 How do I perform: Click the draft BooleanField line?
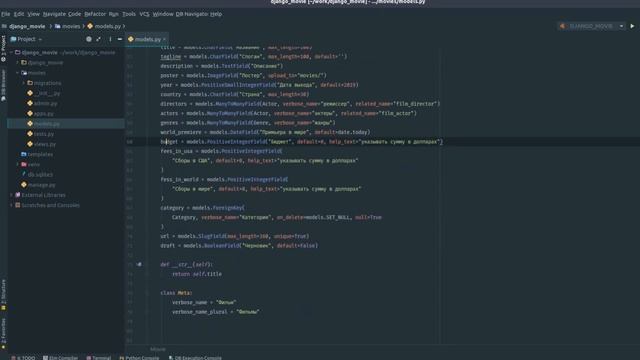point(239,246)
